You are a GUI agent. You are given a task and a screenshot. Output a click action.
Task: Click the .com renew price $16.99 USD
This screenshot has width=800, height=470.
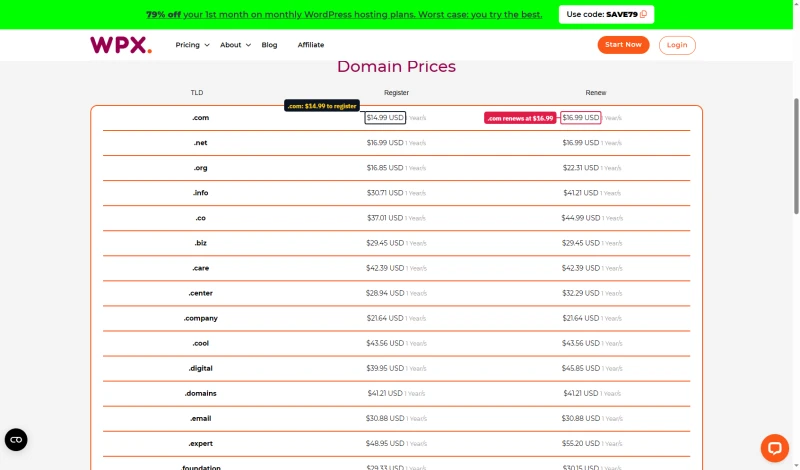(581, 117)
